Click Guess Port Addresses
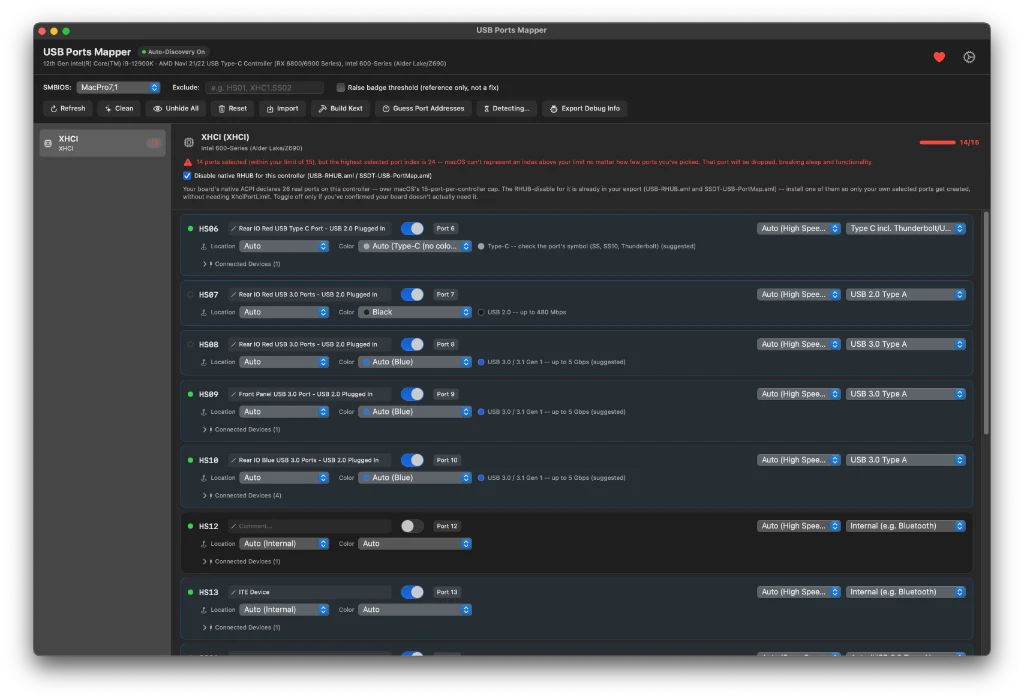The height and width of the screenshot is (700, 1024). [x=423, y=108]
